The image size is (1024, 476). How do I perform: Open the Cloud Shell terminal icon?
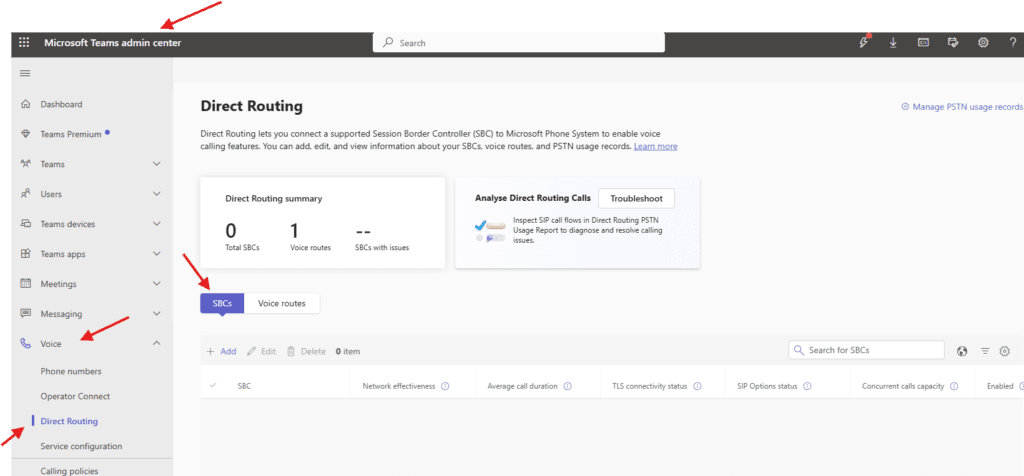click(x=923, y=43)
